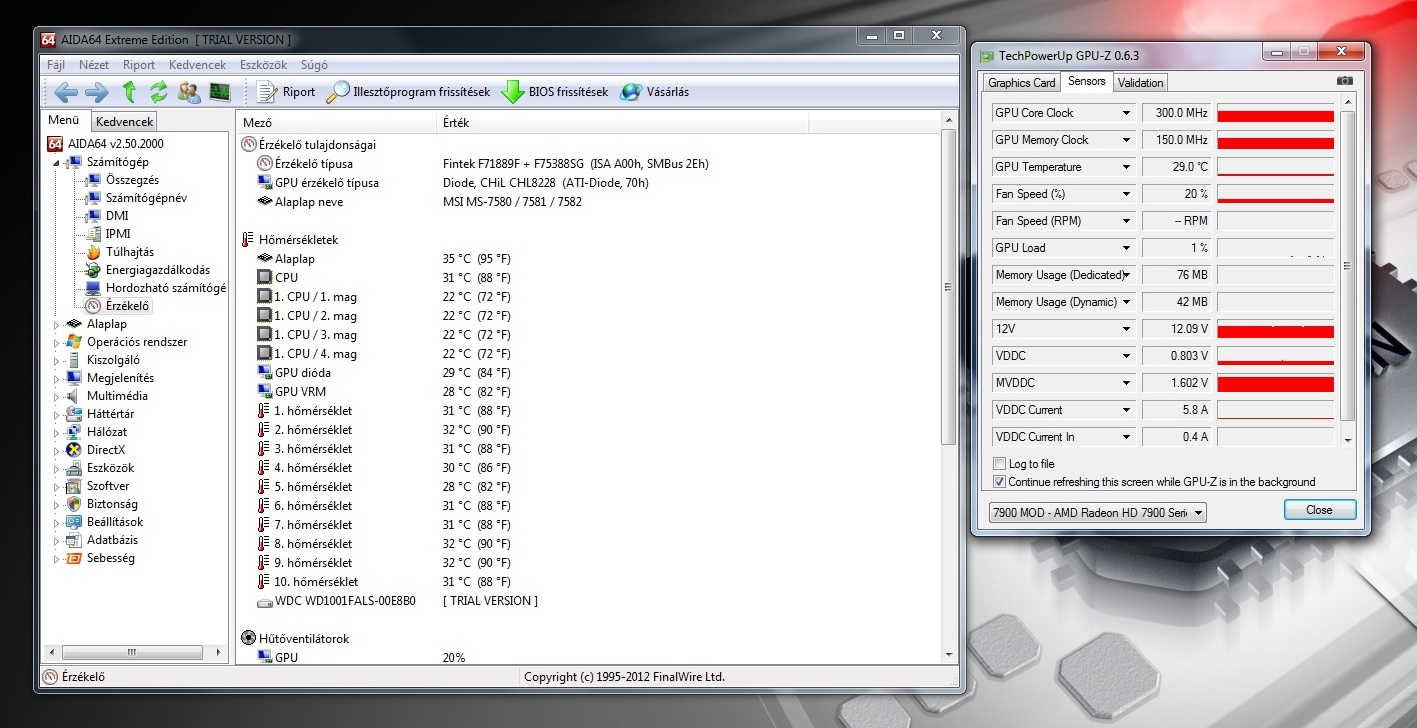This screenshot has height=728, width=1417.
Task: Open the 12V sensor dropdown in GPU-Z
Action: 1126,329
